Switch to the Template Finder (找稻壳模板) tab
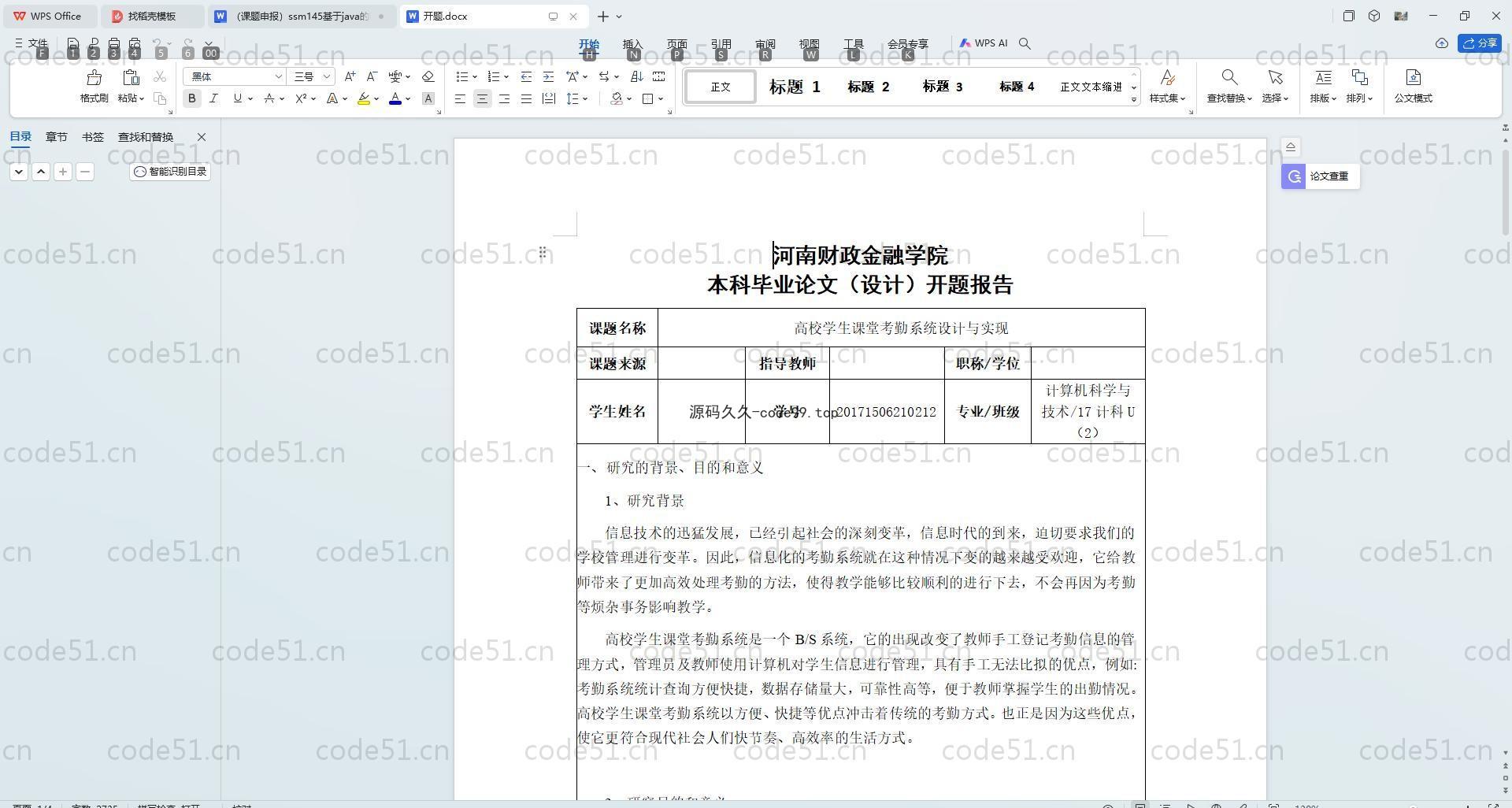 point(152,16)
